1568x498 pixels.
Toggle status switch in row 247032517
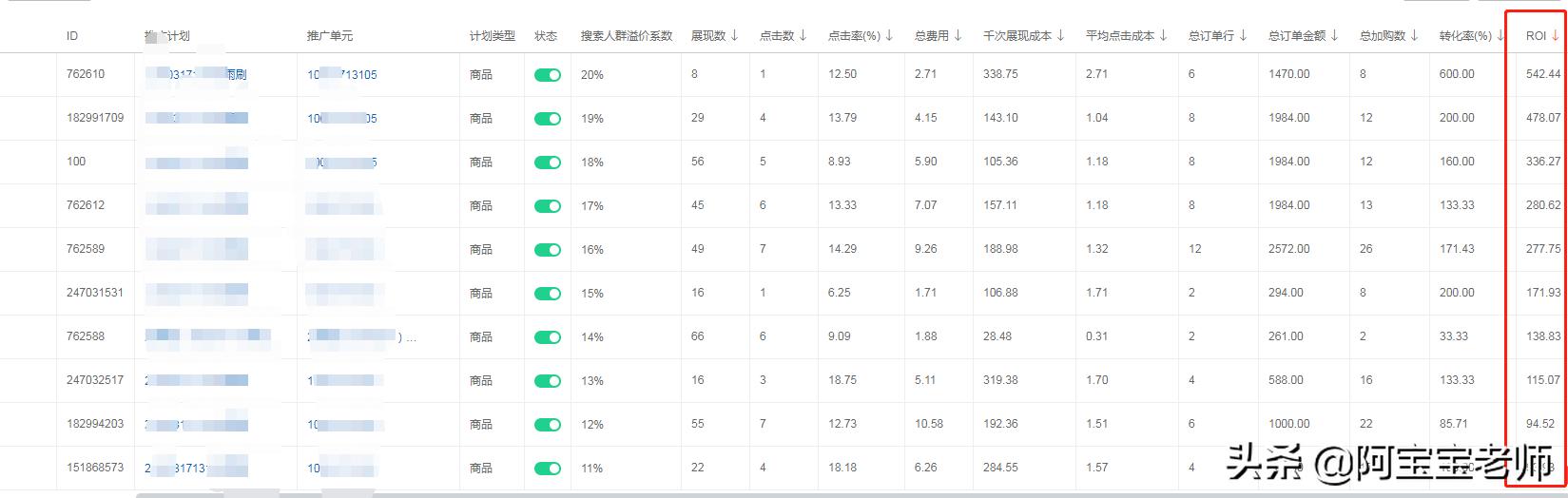point(548,381)
